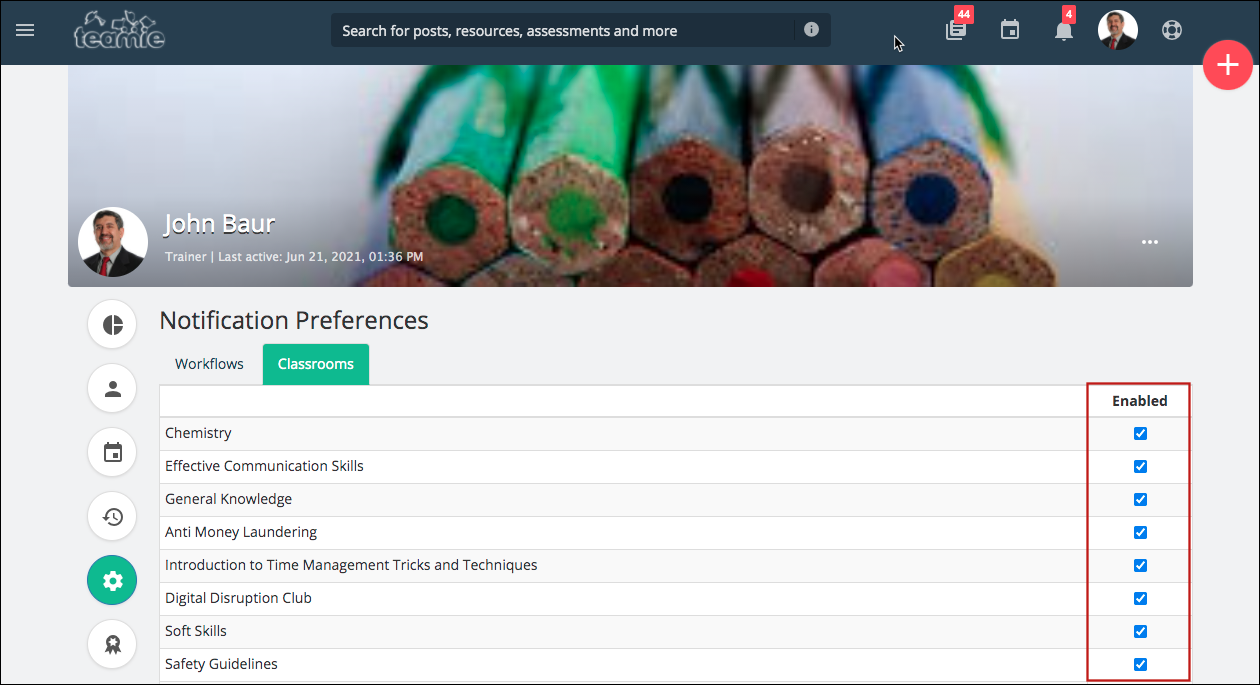This screenshot has height=685, width=1260.
Task: Click the red plus create button
Action: point(1228,65)
